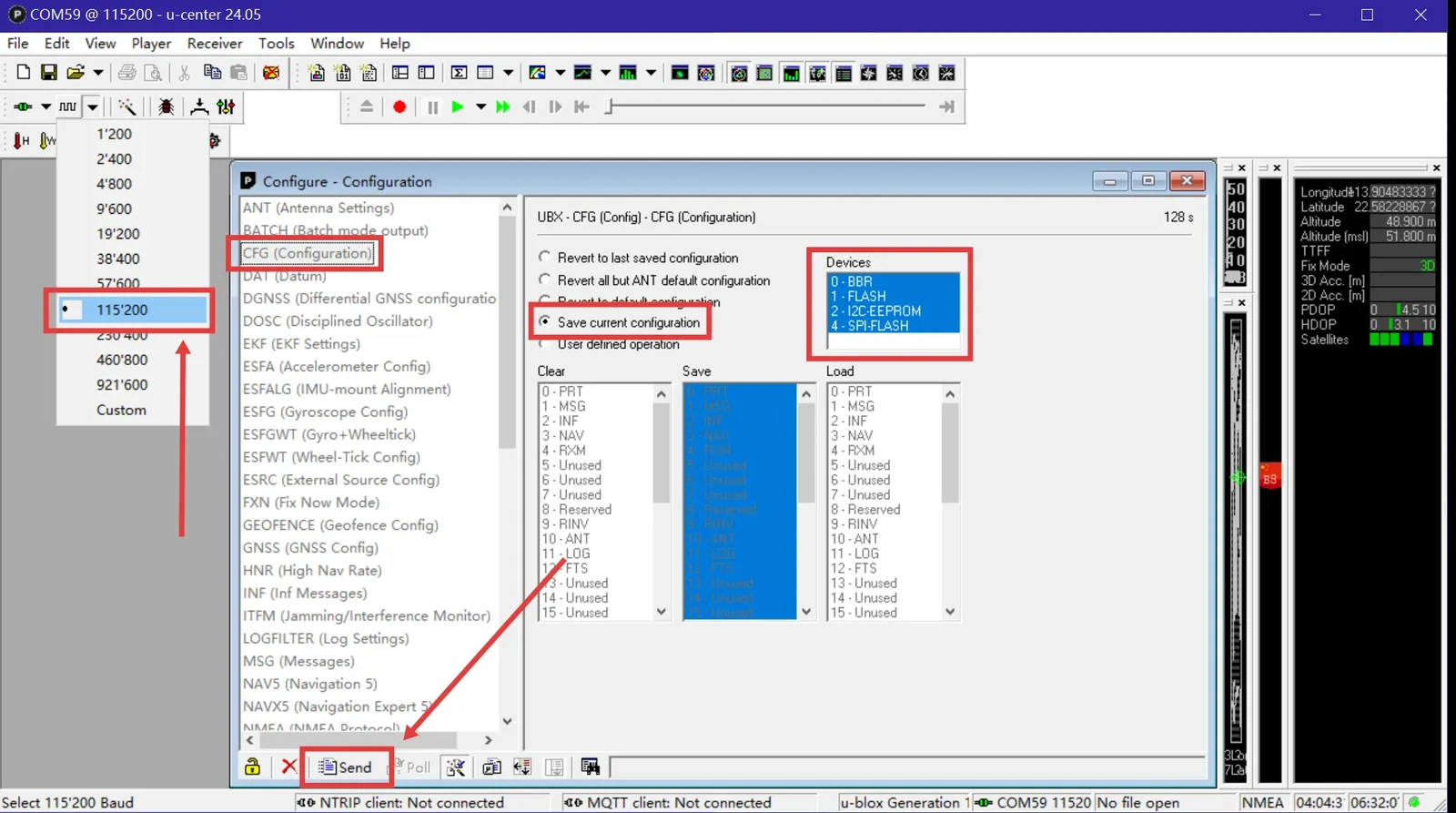
Task: Select 0 - BBR in Devices list
Action: pos(893,281)
